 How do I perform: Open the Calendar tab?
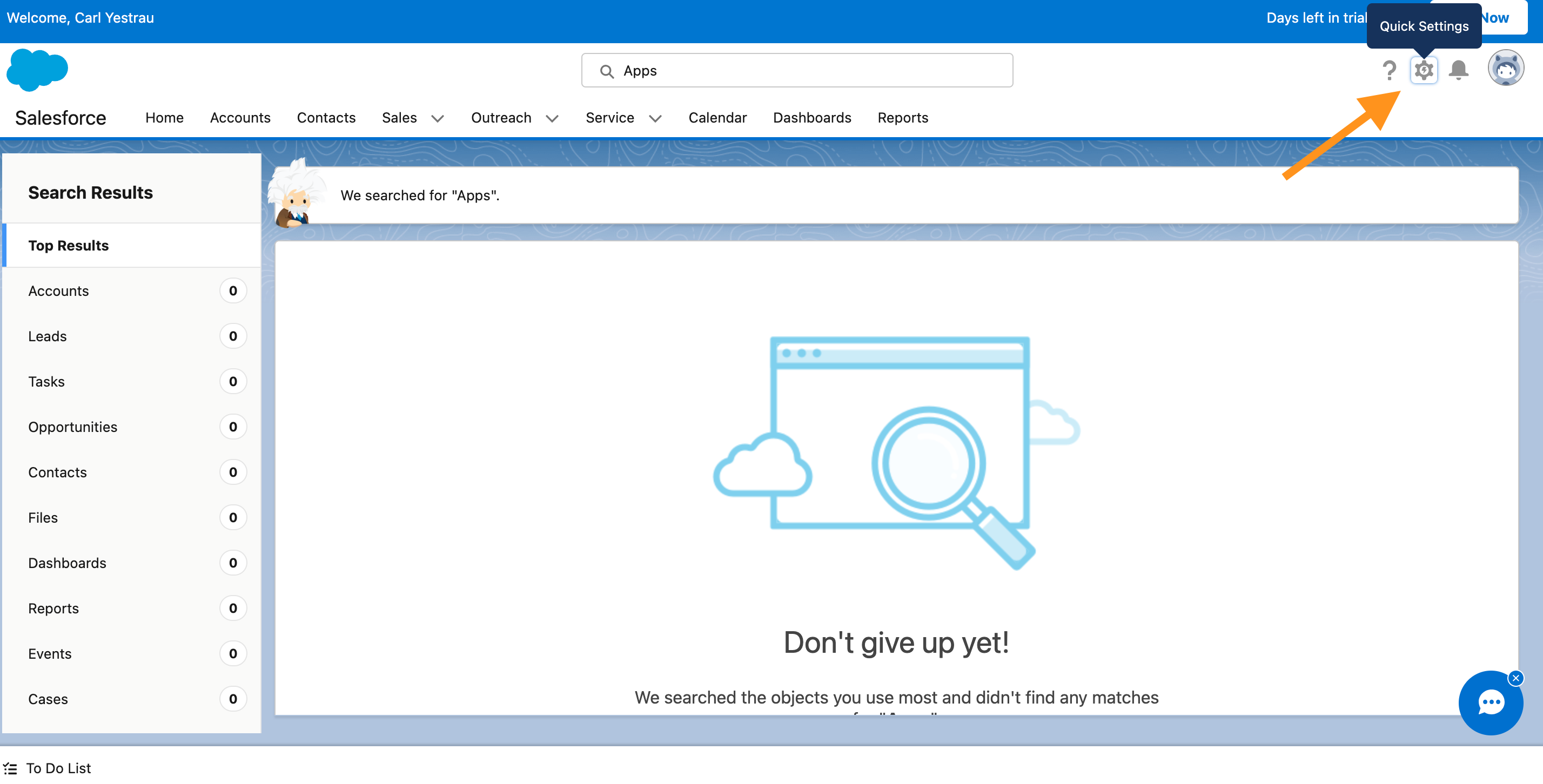click(x=717, y=118)
